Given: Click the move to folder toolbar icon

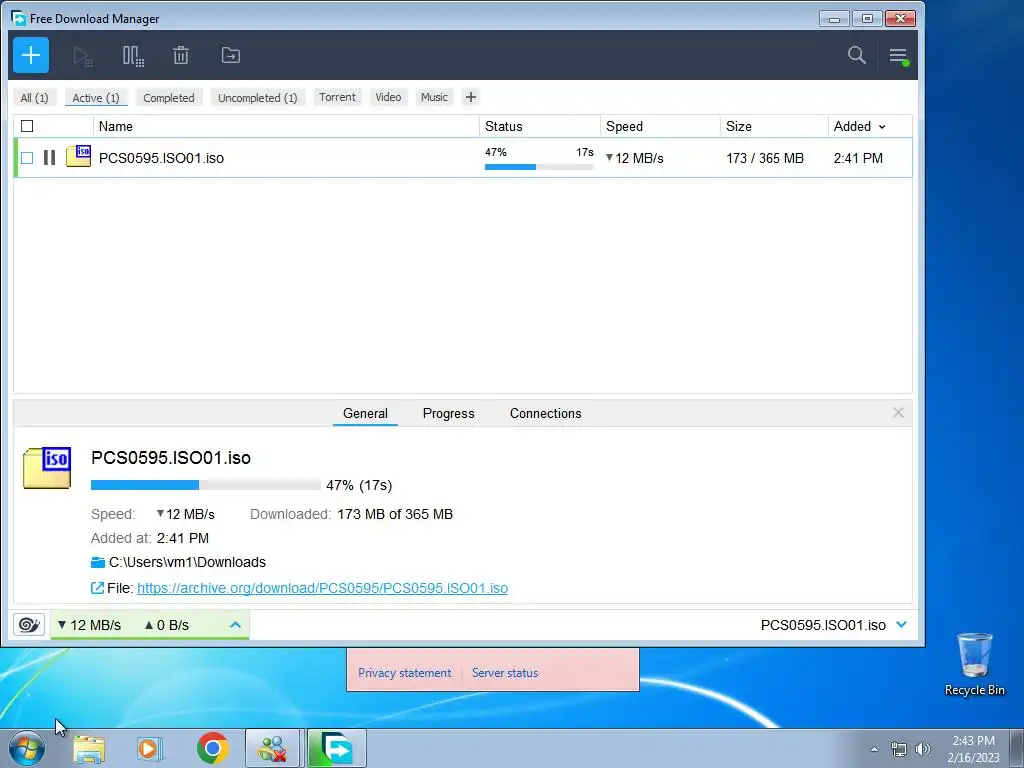Looking at the screenshot, I should point(231,56).
